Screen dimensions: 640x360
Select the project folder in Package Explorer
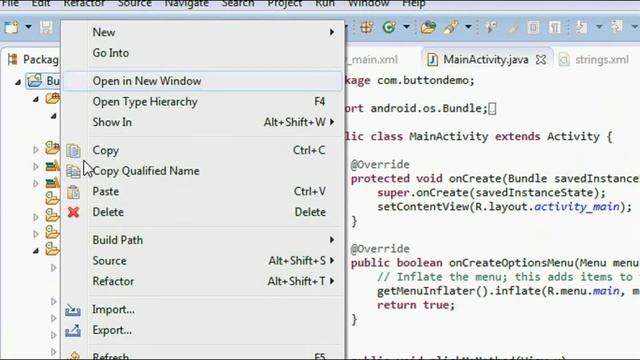[x=44, y=80]
